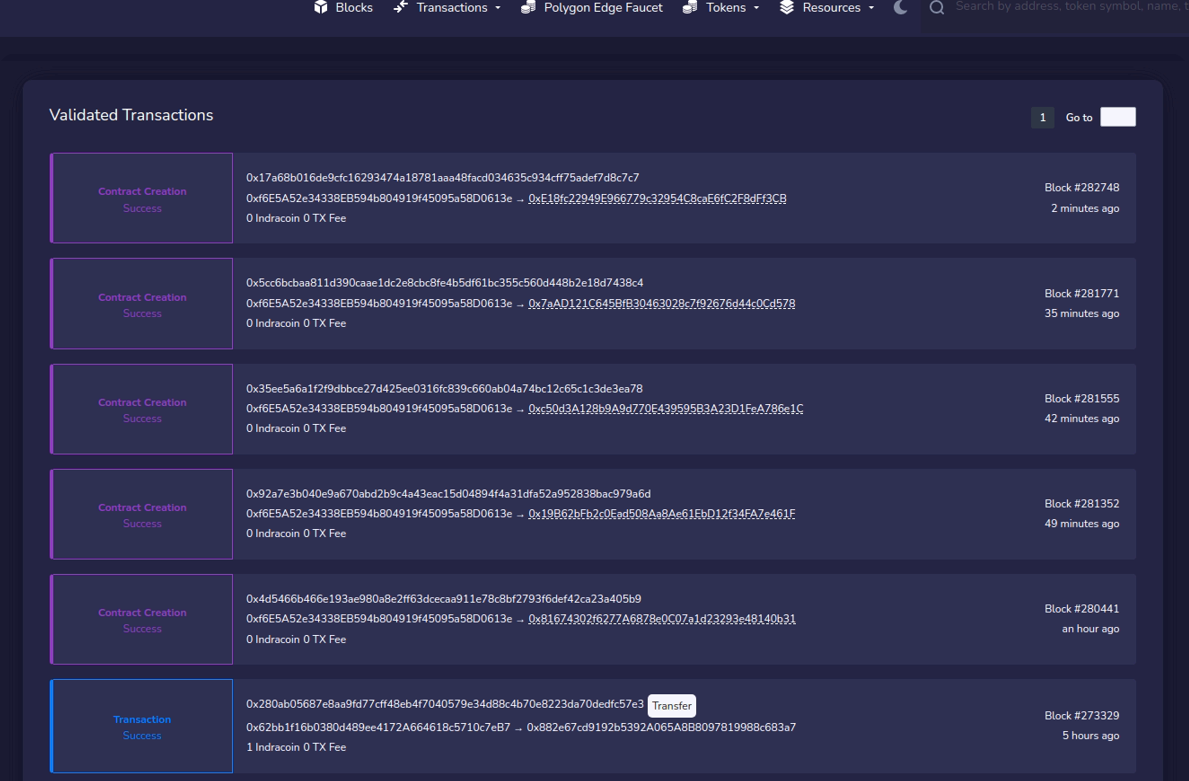Expand the Transactions dropdown arrow
This screenshot has width=1189, height=781.
498,8
